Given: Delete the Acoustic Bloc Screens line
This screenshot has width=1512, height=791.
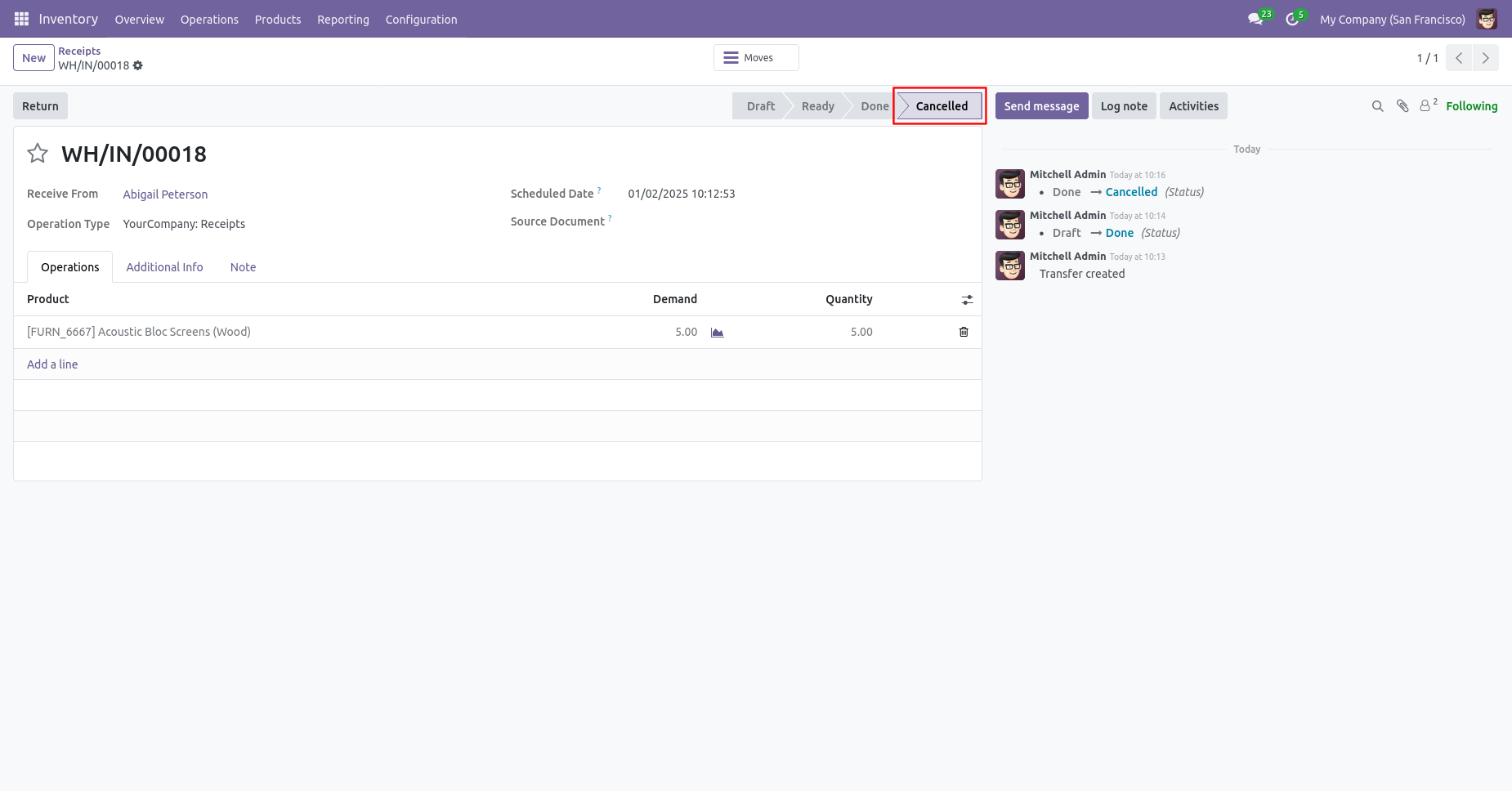Looking at the screenshot, I should pyautogui.click(x=964, y=332).
